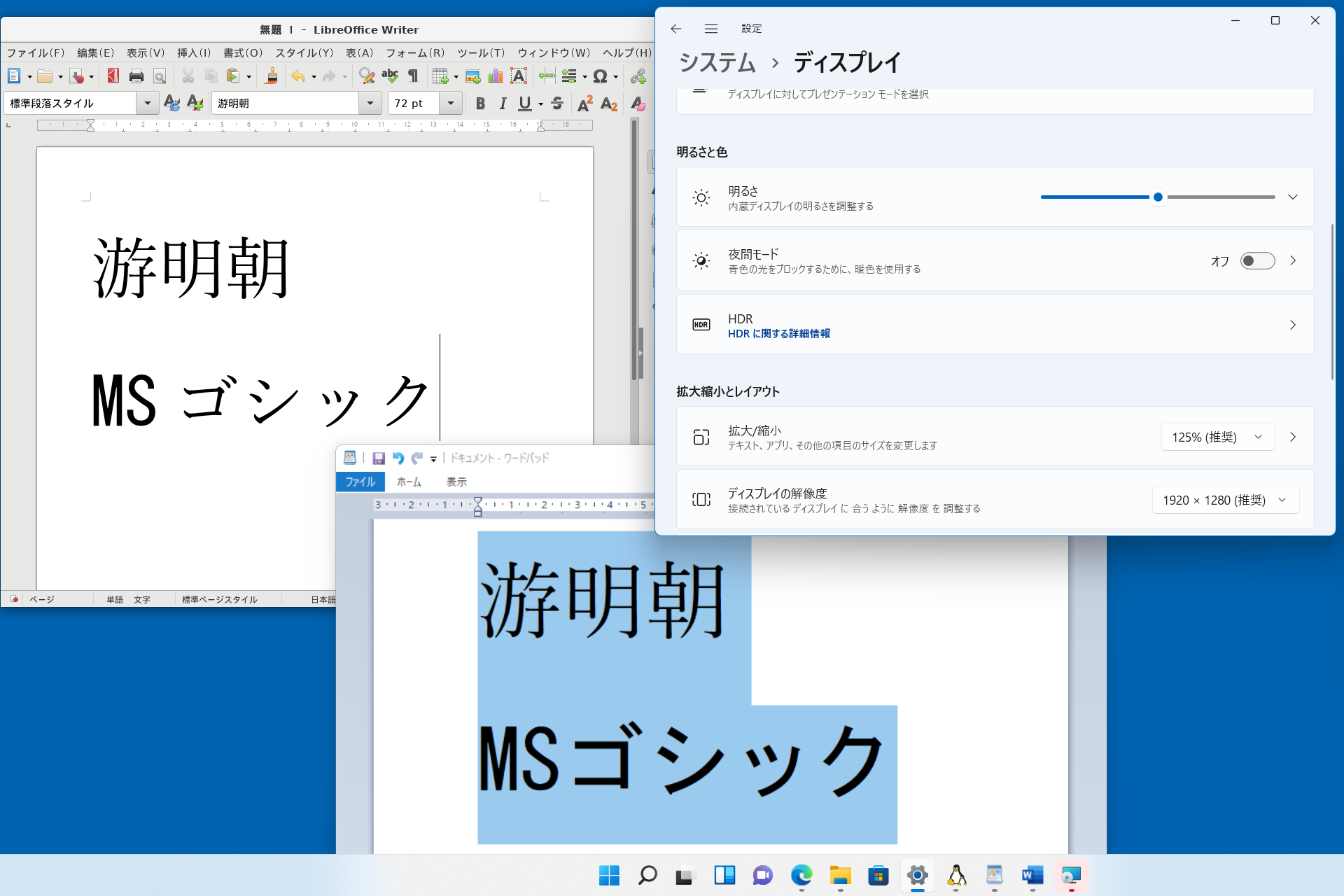This screenshot has height=896, width=1344.
Task: Toggle Bold formatting in Writer
Action: (x=480, y=104)
